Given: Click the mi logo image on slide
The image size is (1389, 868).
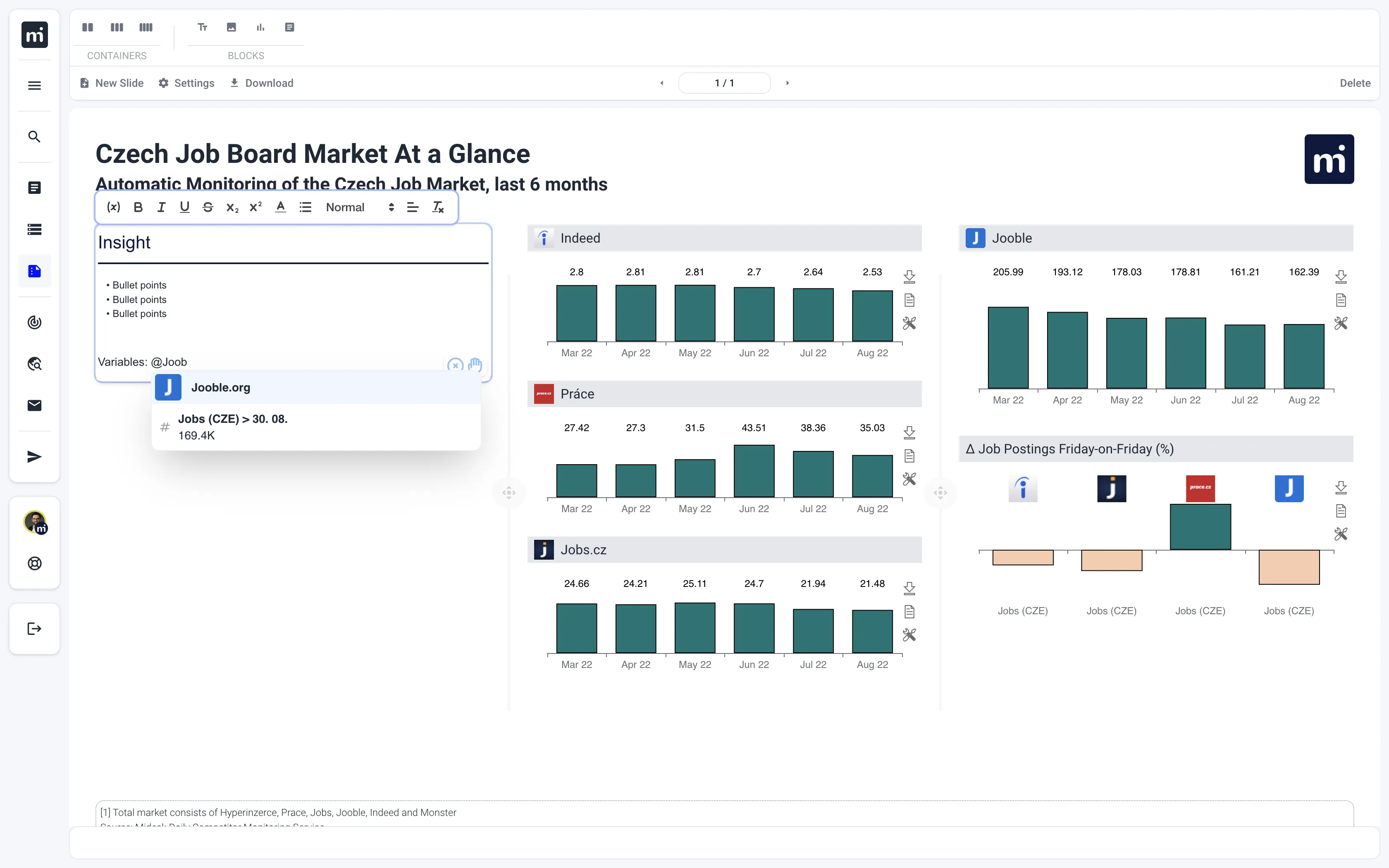Looking at the screenshot, I should 1329,159.
